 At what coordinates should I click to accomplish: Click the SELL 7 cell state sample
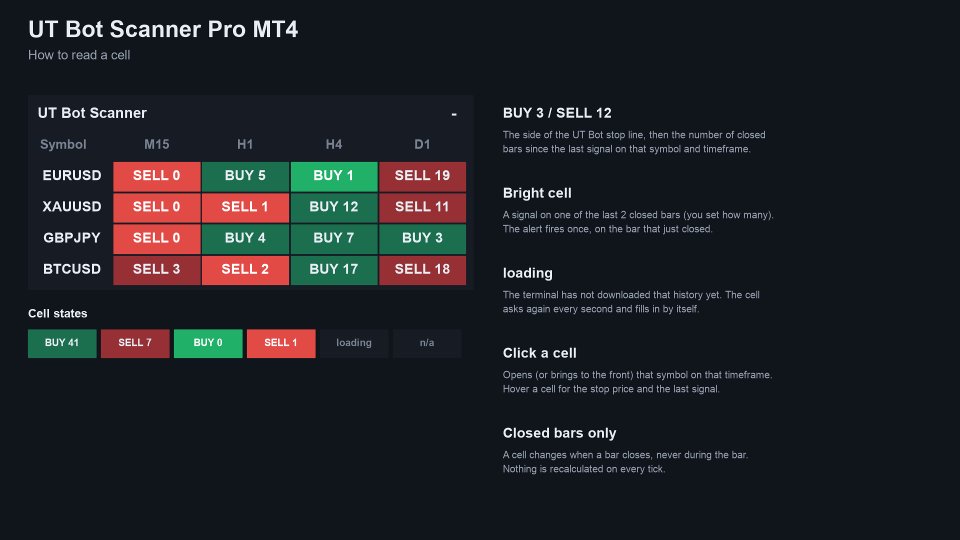pos(135,343)
